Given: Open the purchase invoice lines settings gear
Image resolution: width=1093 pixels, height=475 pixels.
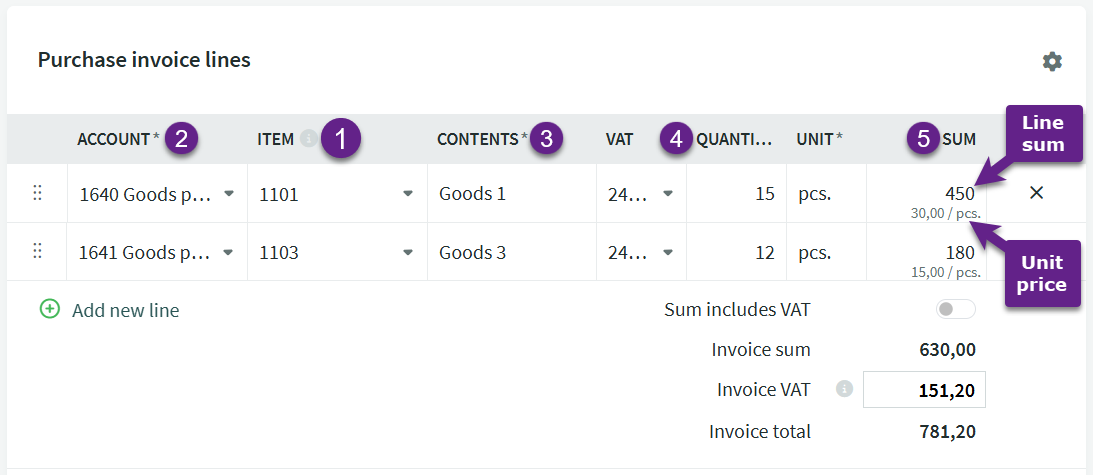Looking at the screenshot, I should pos(1052,61).
